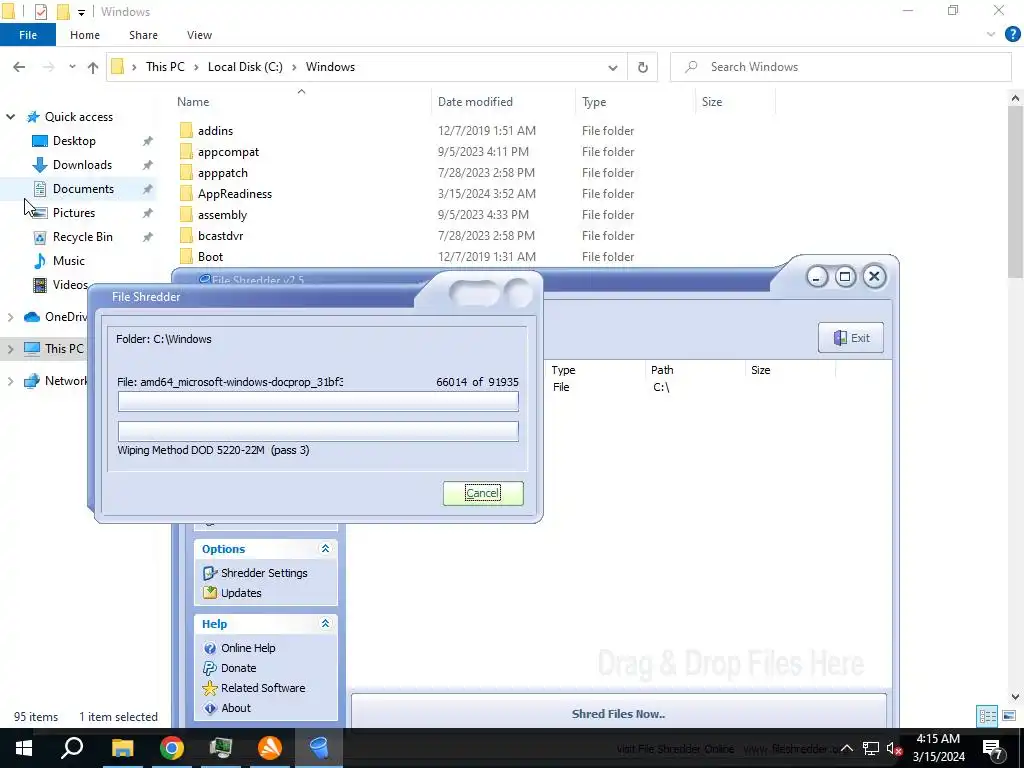Select Recycle Bin in Quick access
Viewport: 1024px width, 768px height.
[x=82, y=236]
